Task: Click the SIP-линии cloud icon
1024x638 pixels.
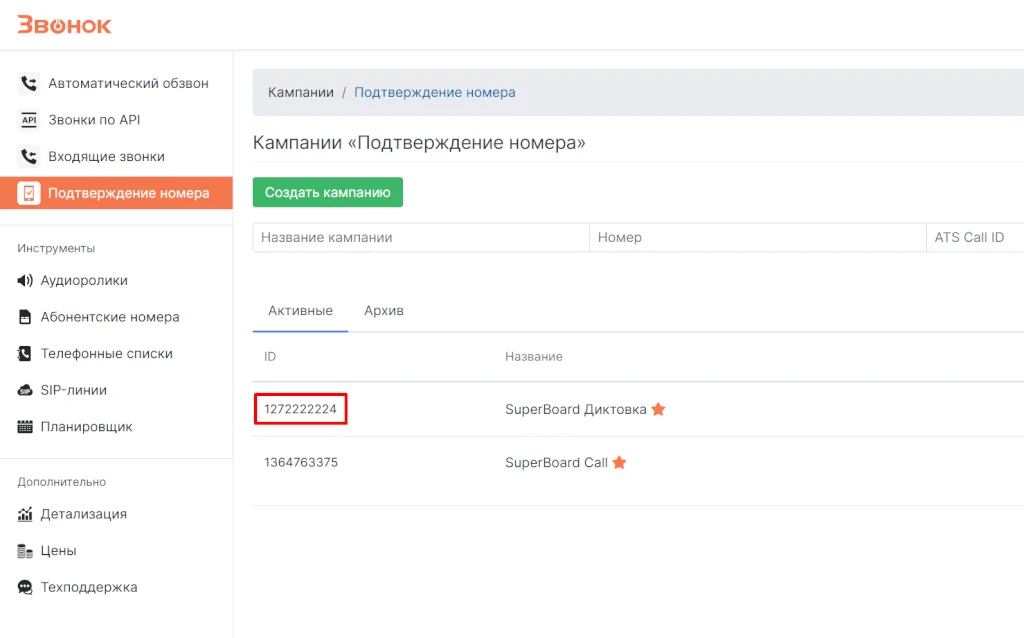Action: click(x=25, y=390)
